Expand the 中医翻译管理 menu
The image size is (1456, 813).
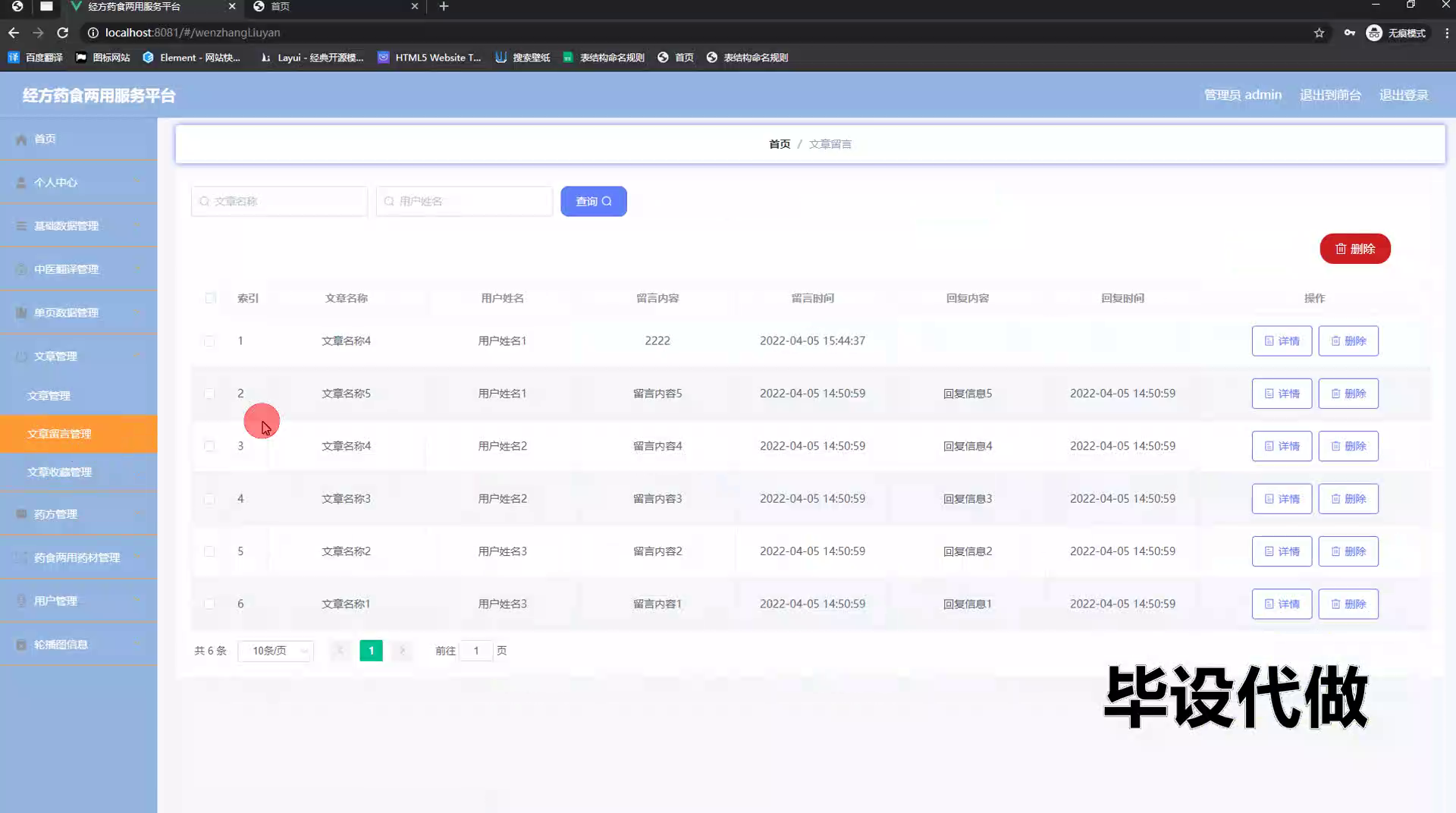(137, 268)
